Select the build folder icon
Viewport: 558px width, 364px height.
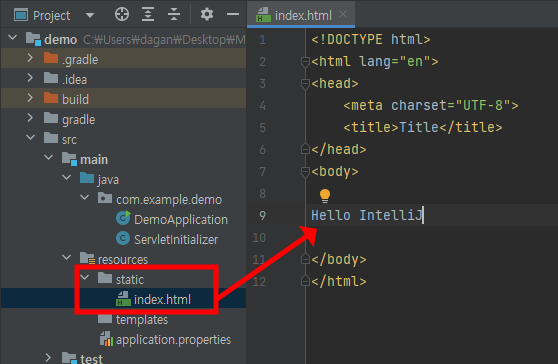51,98
